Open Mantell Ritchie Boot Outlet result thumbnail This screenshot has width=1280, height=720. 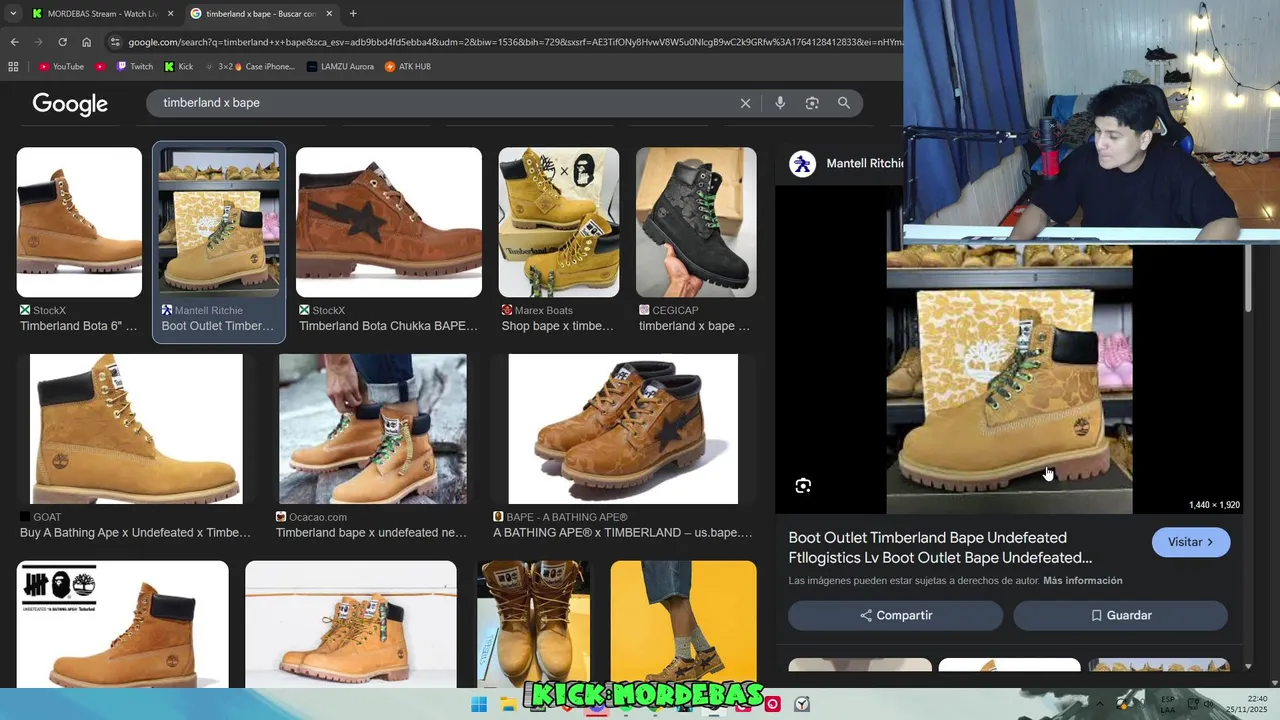coord(219,222)
